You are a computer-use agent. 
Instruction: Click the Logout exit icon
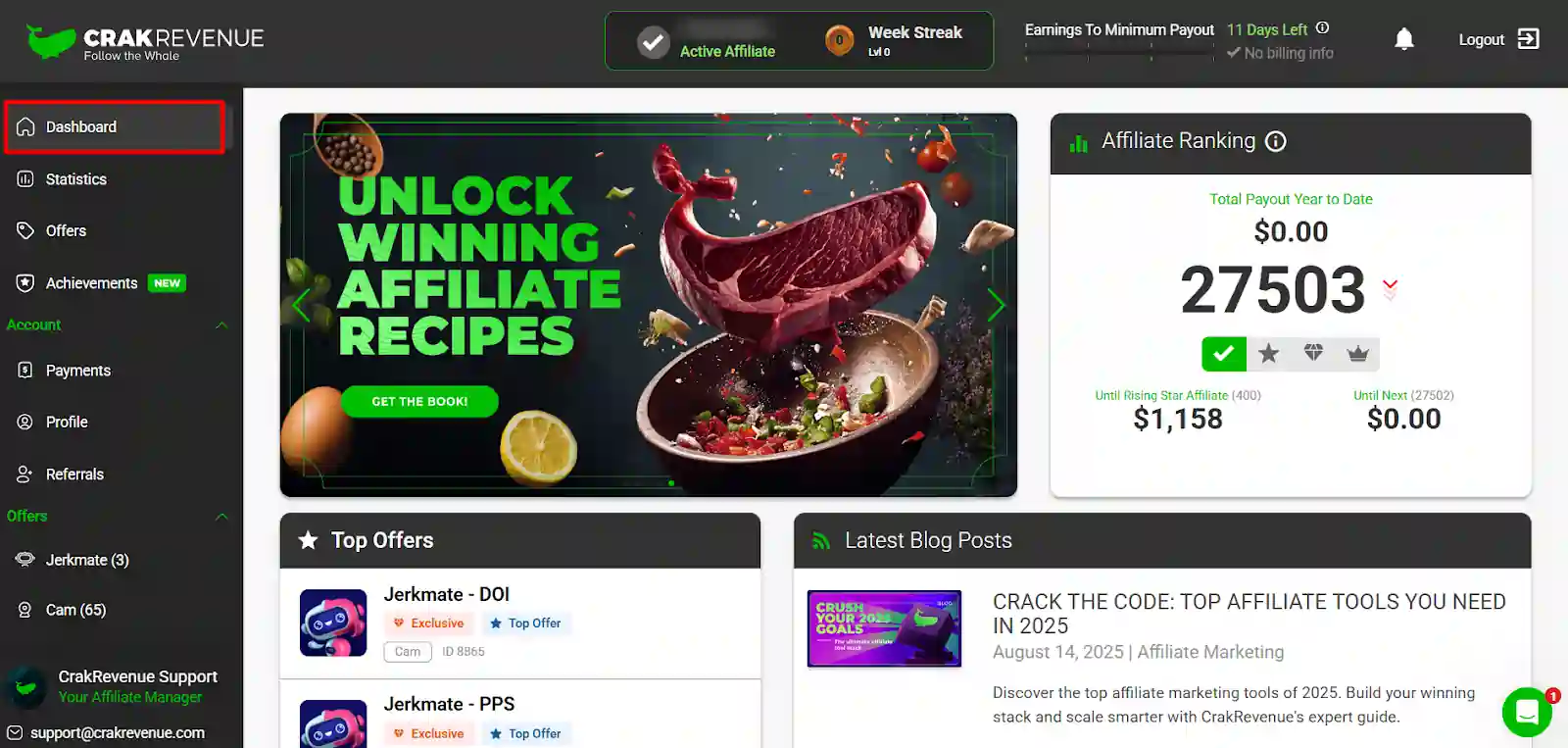pyautogui.click(x=1528, y=39)
